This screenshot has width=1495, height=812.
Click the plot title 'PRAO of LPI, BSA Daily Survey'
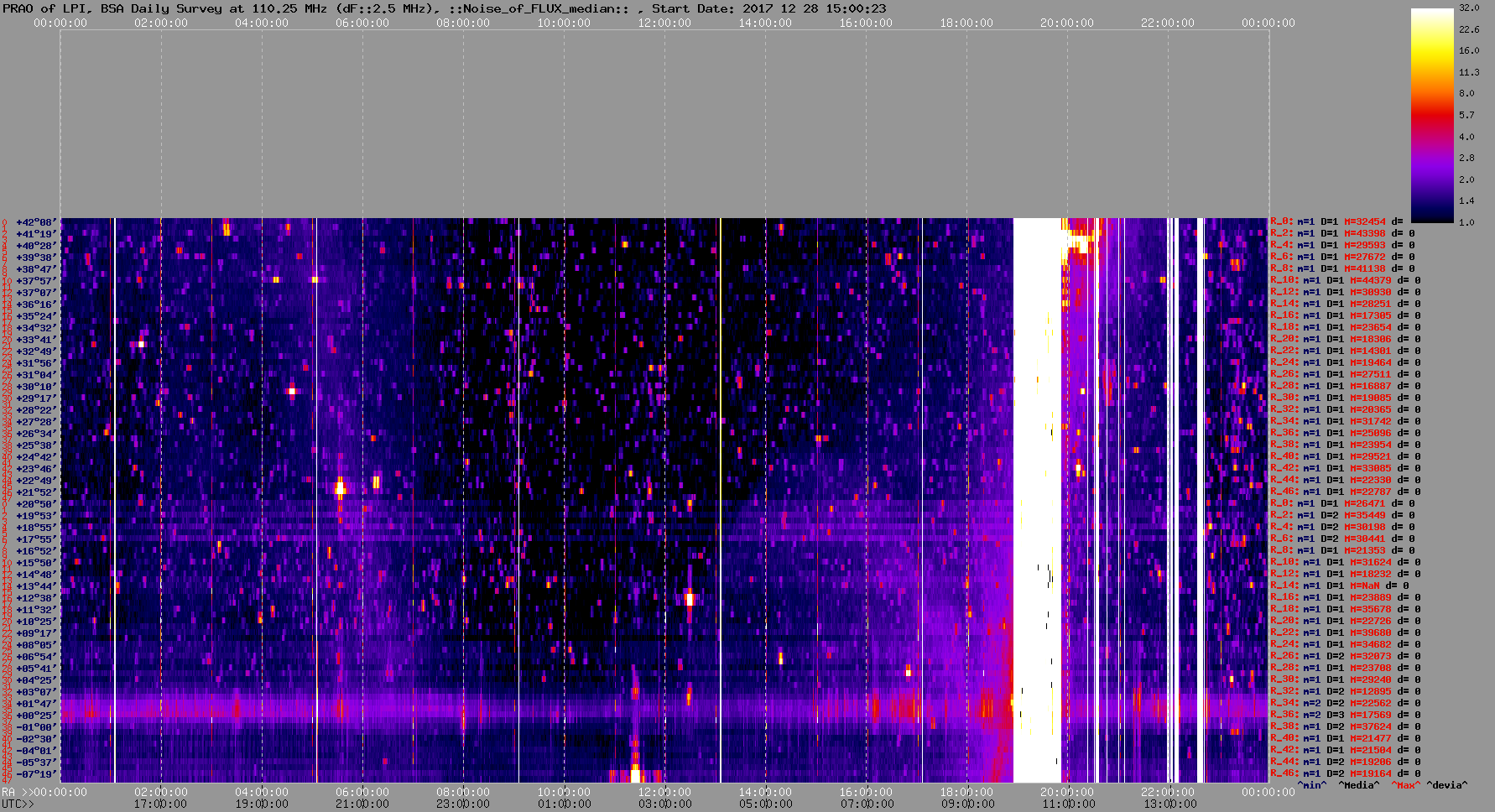(x=112, y=8)
